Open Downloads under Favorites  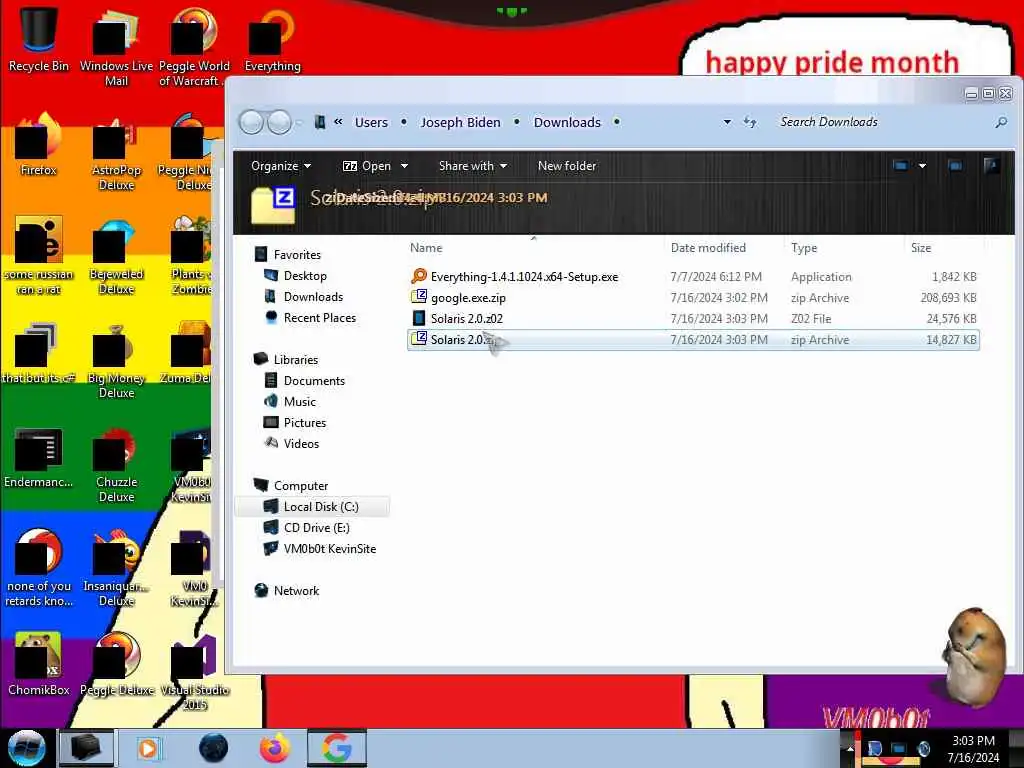pos(313,296)
